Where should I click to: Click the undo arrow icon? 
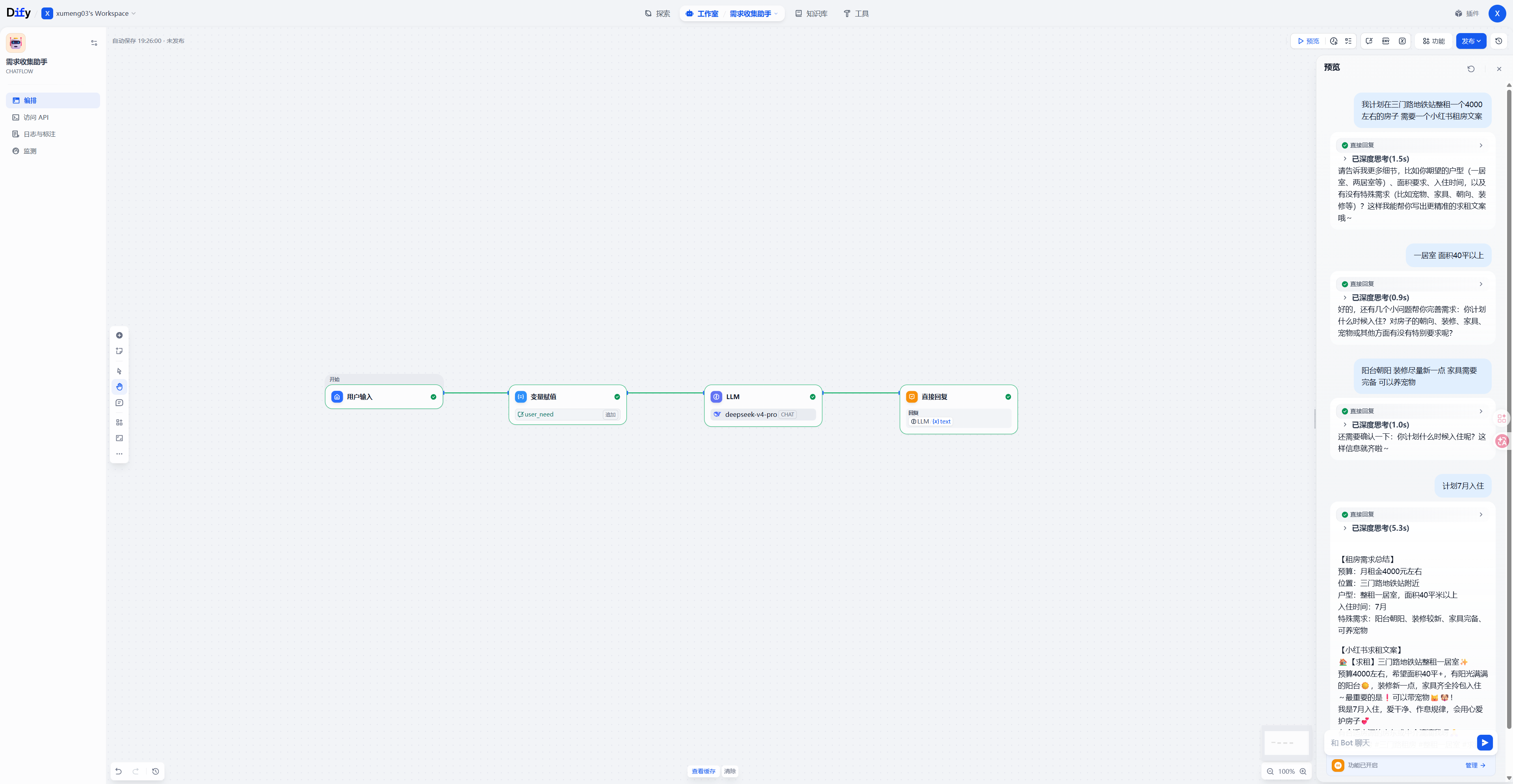119,771
